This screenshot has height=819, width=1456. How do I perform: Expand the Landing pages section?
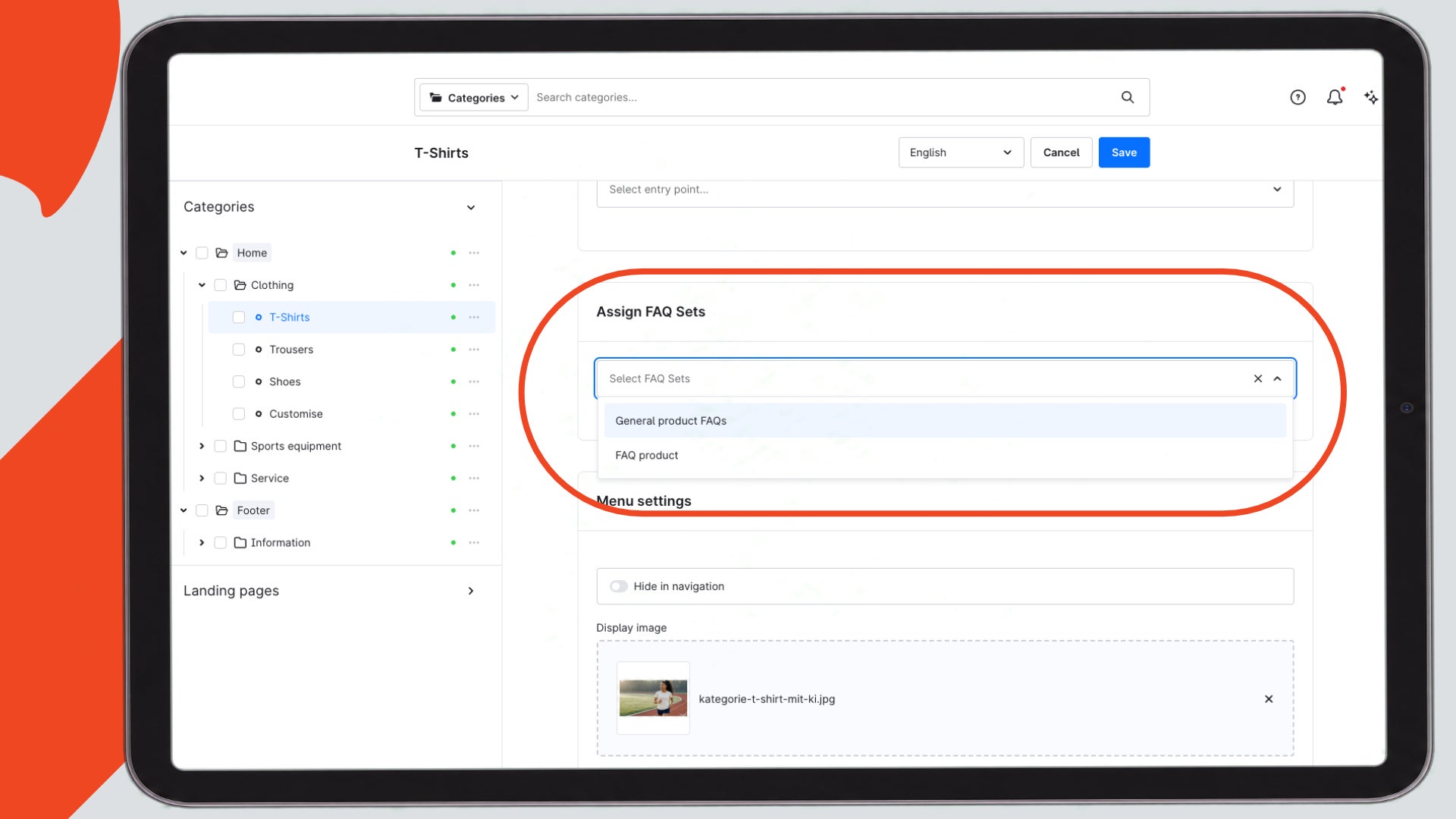(x=471, y=591)
